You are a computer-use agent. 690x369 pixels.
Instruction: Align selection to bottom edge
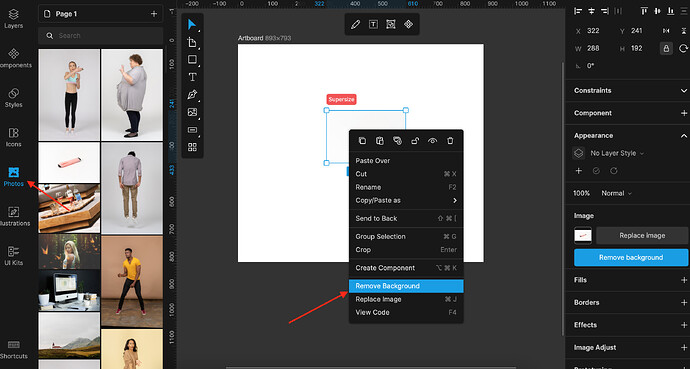click(670, 11)
